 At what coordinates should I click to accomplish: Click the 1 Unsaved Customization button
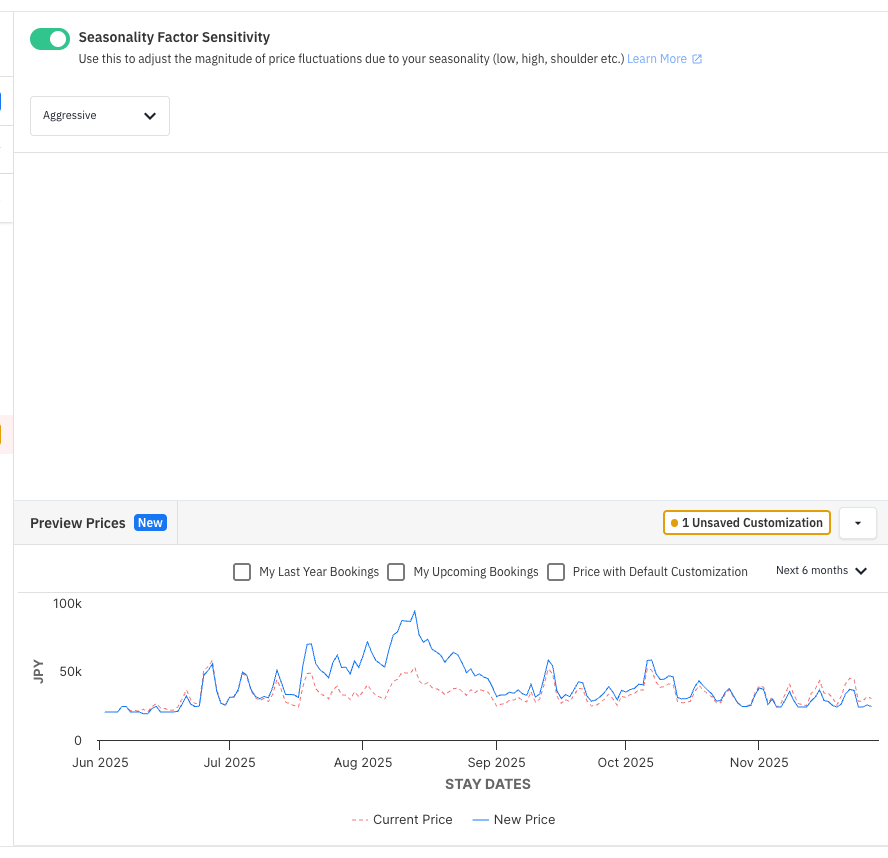746,523
